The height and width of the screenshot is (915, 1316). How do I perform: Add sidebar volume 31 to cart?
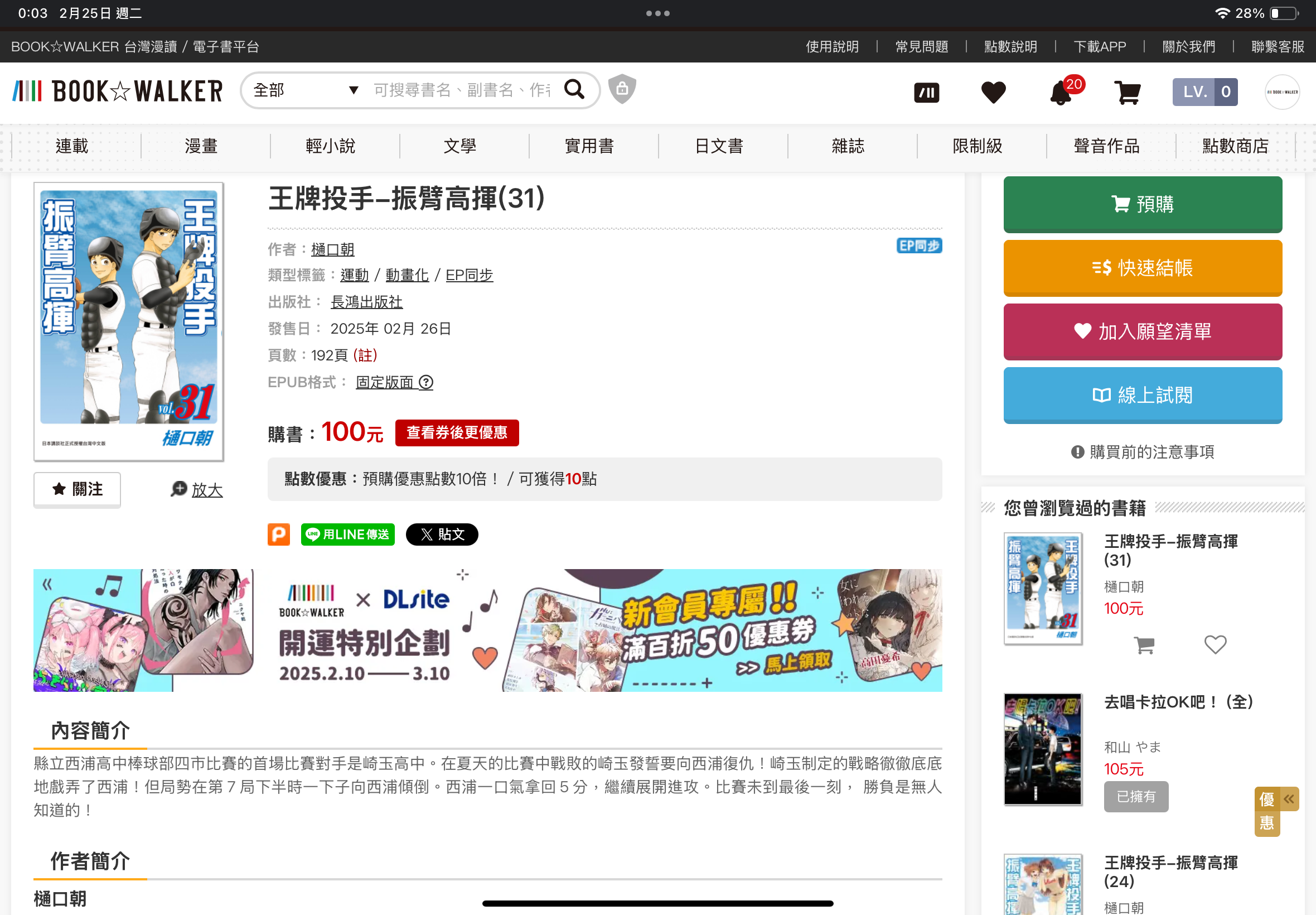pos(1144,645)
